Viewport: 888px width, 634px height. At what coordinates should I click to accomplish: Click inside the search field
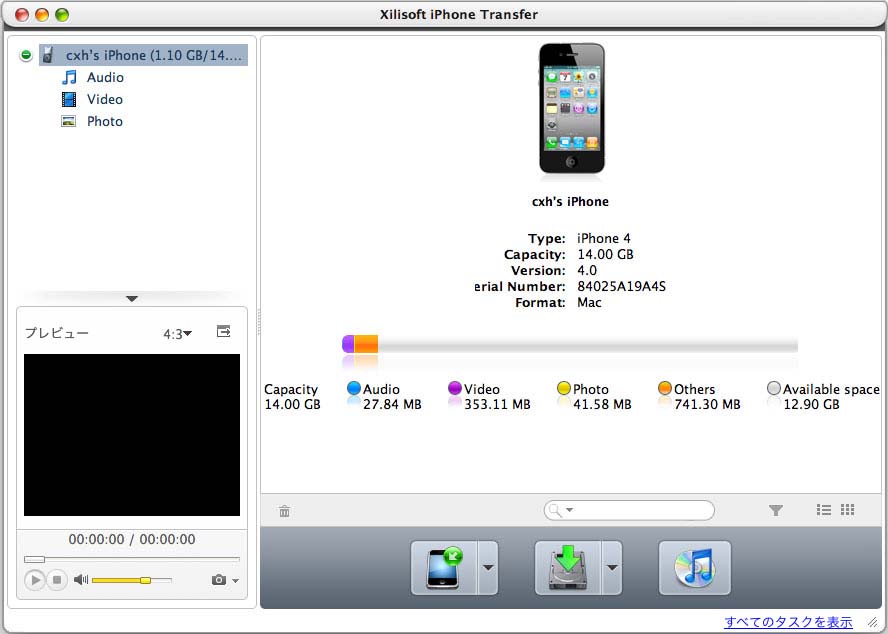(640, 511)
